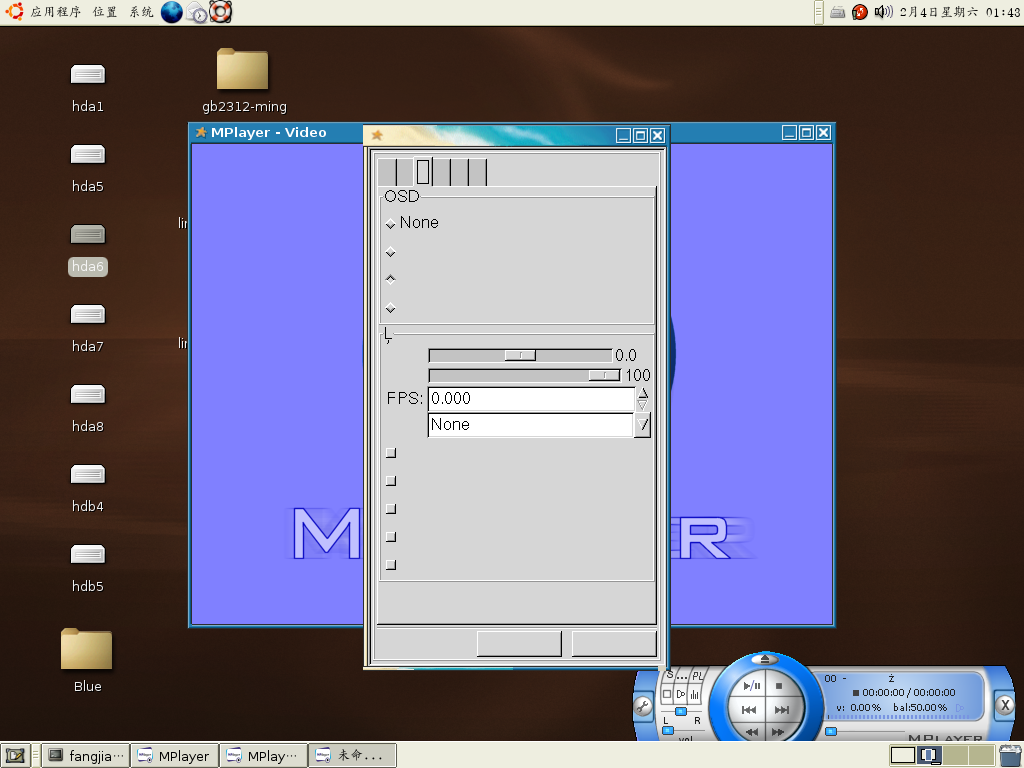The width and height of the screenshot is (1024, 768).
Task: Open the PL playlist button in MPlayer
Action: pos(697,675)
